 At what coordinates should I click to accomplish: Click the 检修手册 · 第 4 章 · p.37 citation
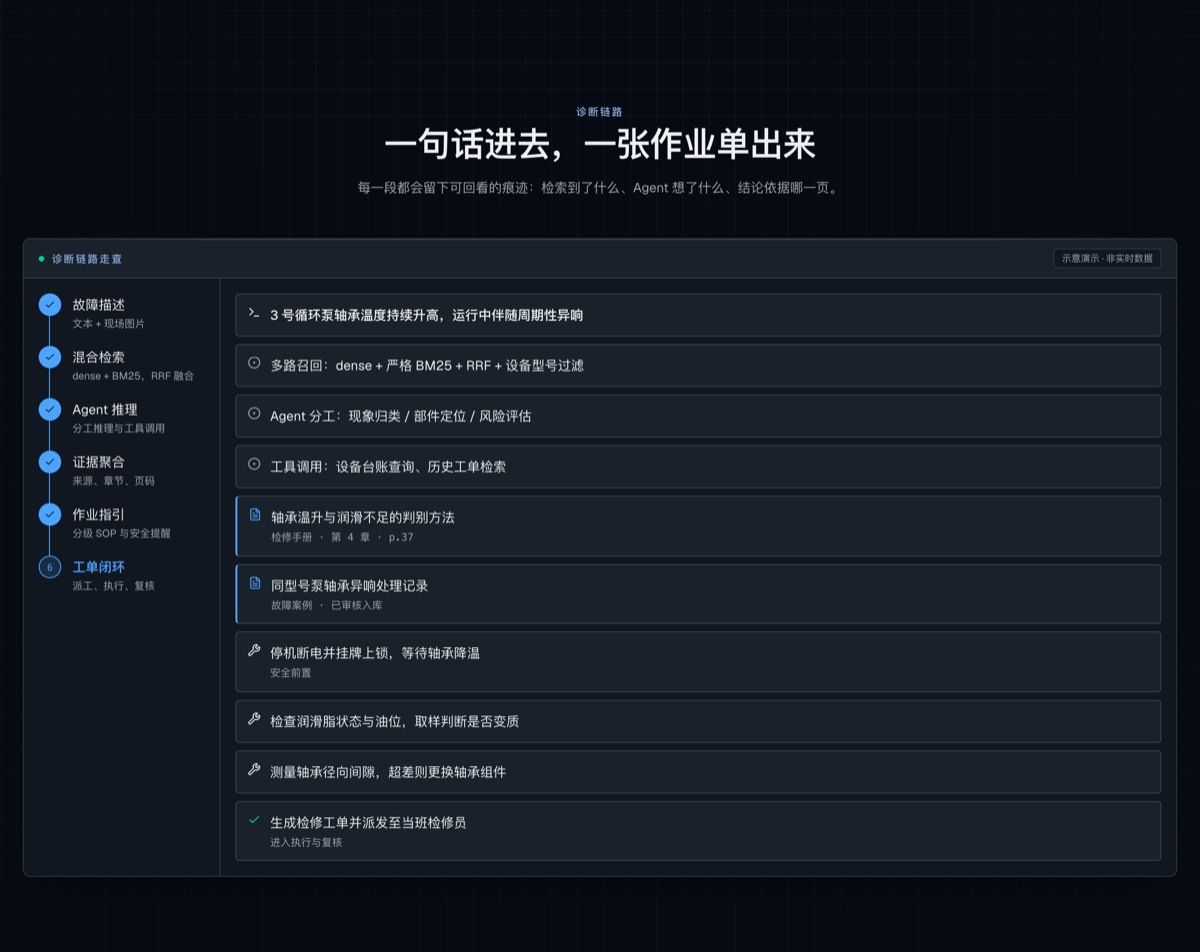342,537
